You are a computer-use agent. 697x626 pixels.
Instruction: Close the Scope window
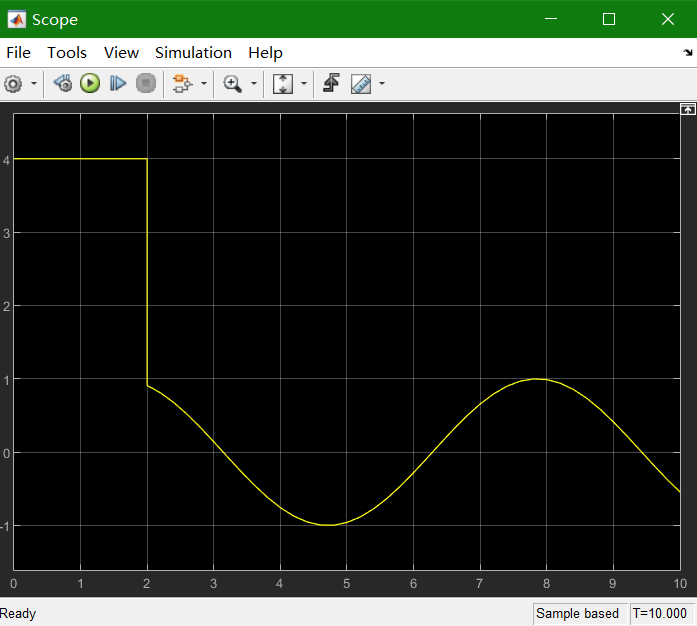[668, 19]
